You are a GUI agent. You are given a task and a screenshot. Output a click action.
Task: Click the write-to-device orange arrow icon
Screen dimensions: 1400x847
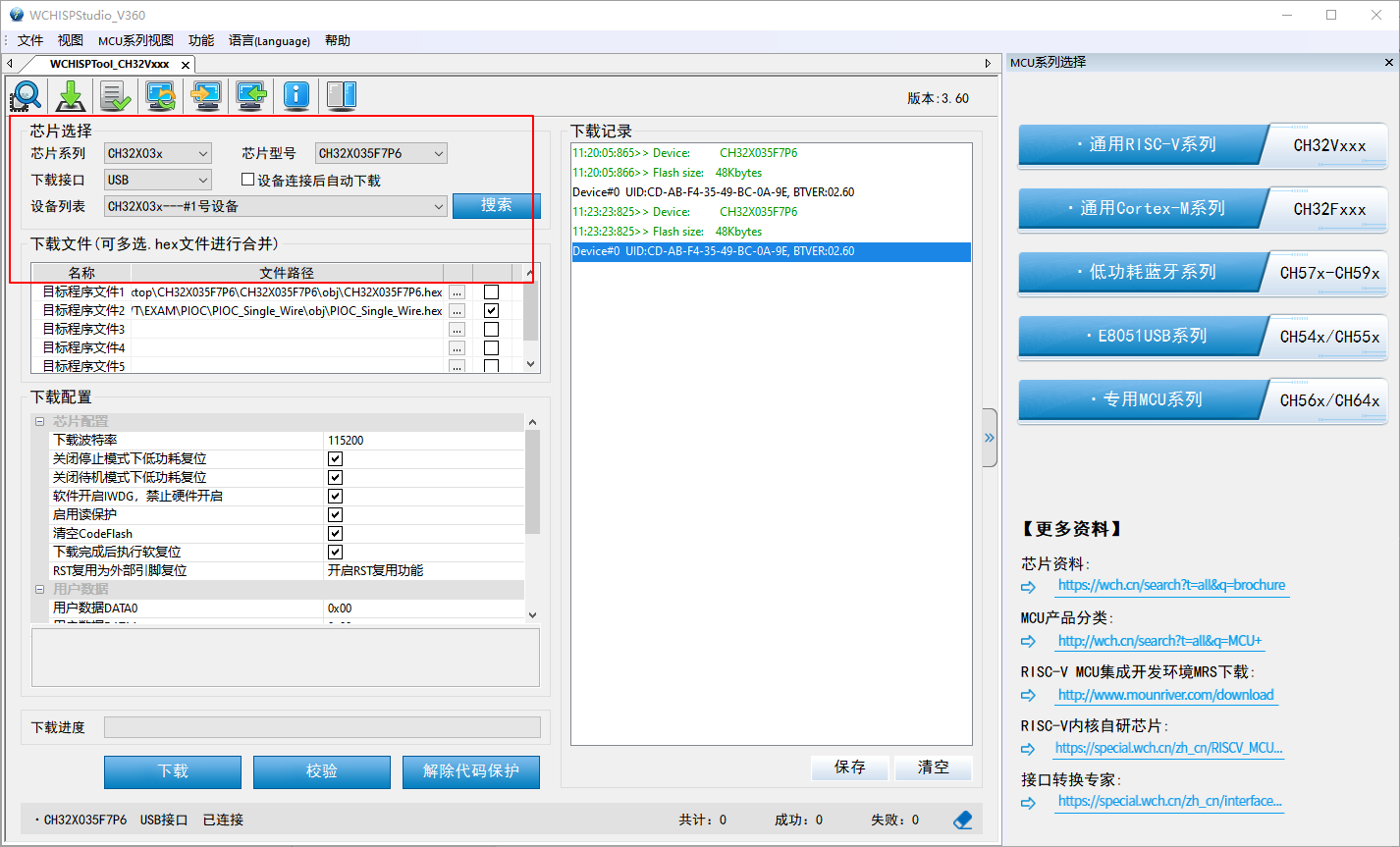[205, 96]
